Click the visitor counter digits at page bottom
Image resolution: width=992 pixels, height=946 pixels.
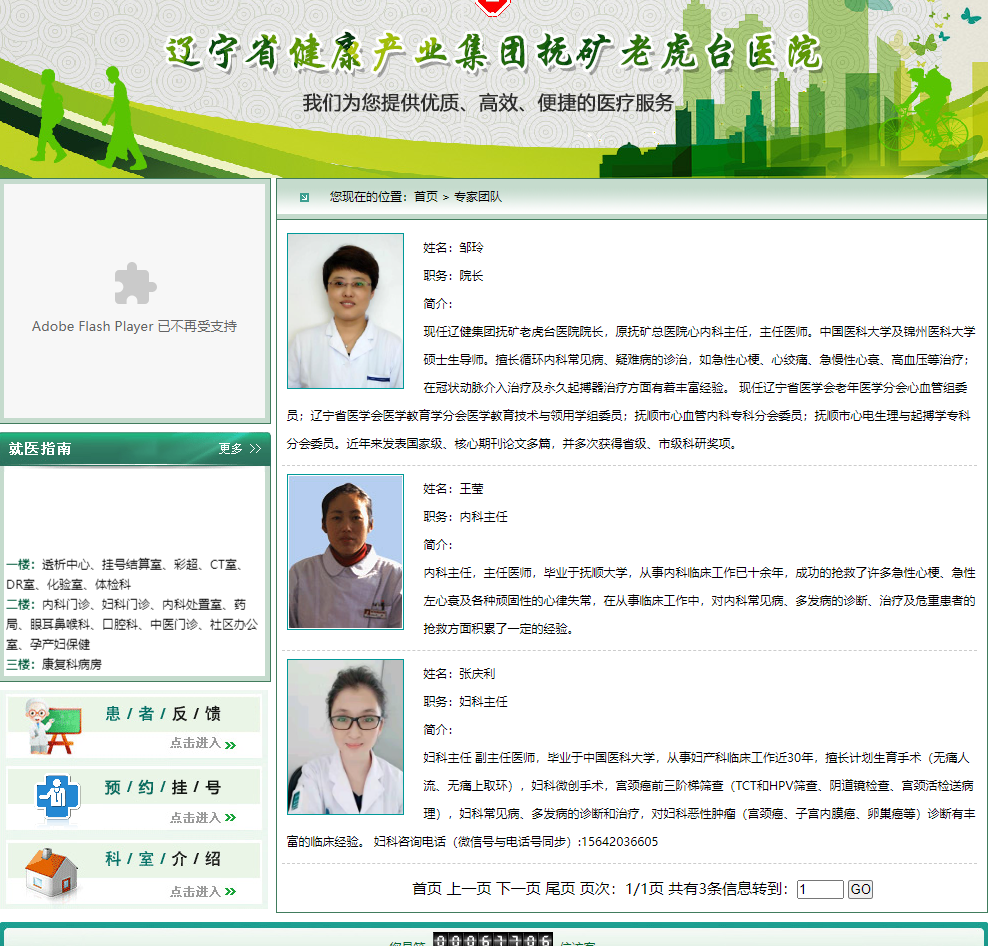(493, 939)
